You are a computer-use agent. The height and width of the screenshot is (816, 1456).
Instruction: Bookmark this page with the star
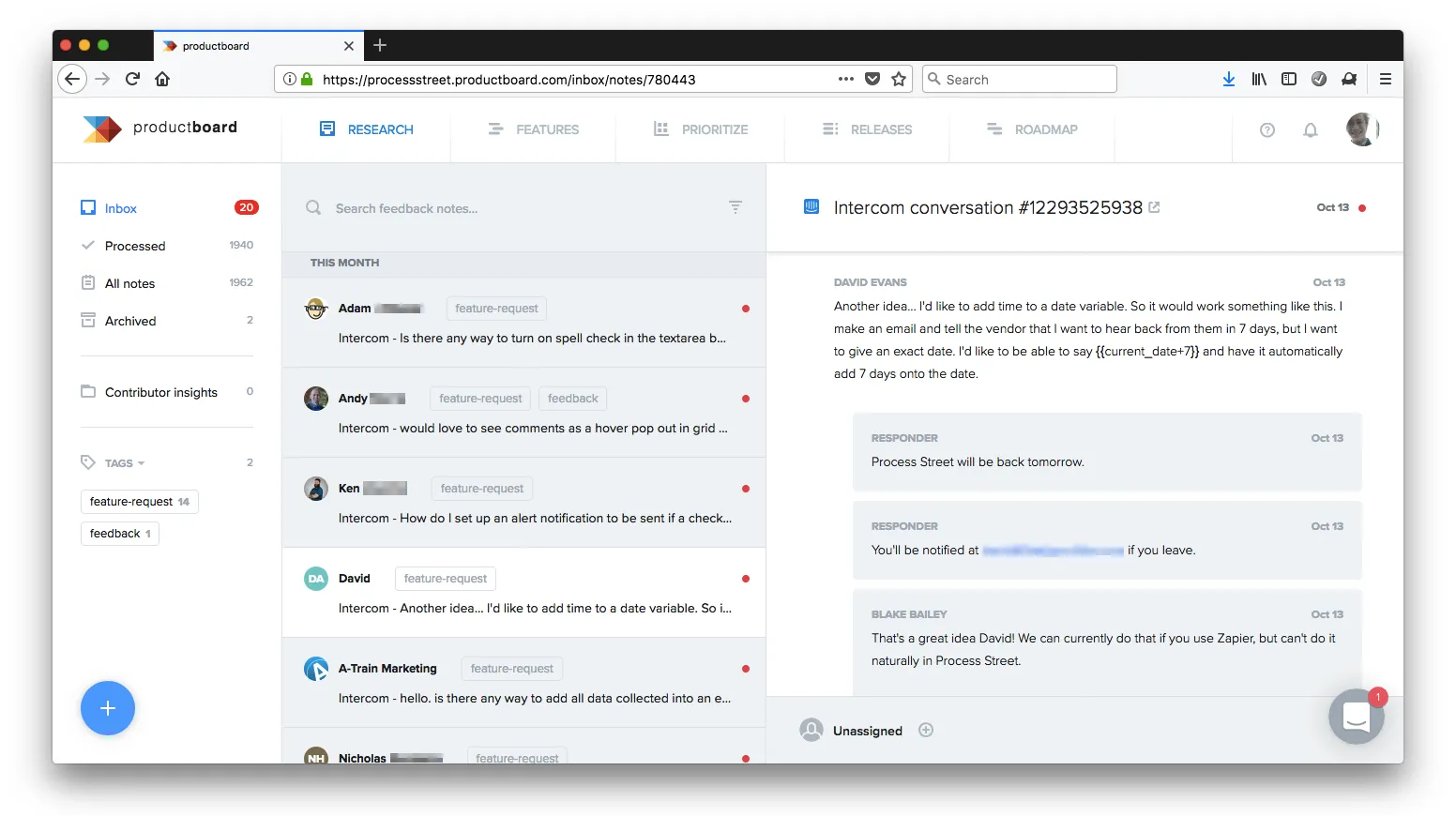899,79
